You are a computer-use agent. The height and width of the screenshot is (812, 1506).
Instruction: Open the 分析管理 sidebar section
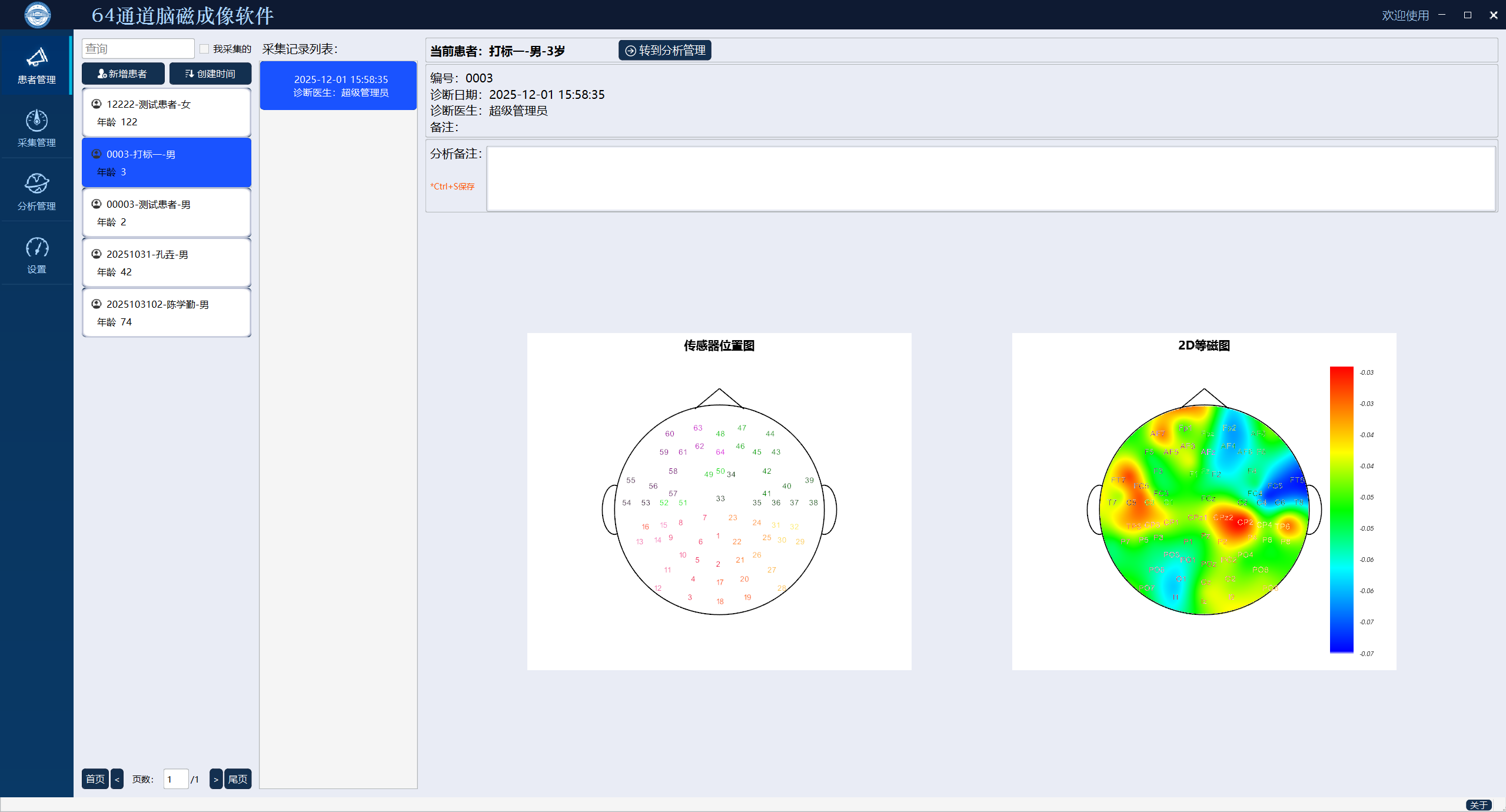click(36, 191)
